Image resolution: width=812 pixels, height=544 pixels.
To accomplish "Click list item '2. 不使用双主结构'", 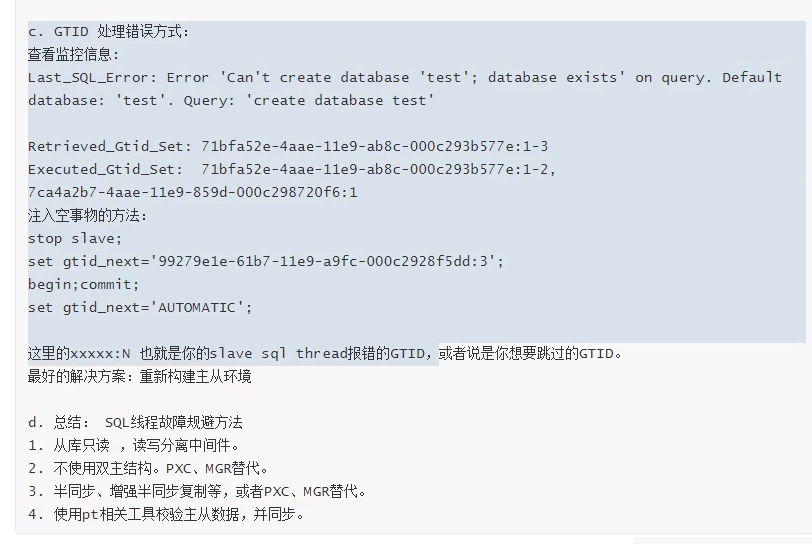I will 148,468.
